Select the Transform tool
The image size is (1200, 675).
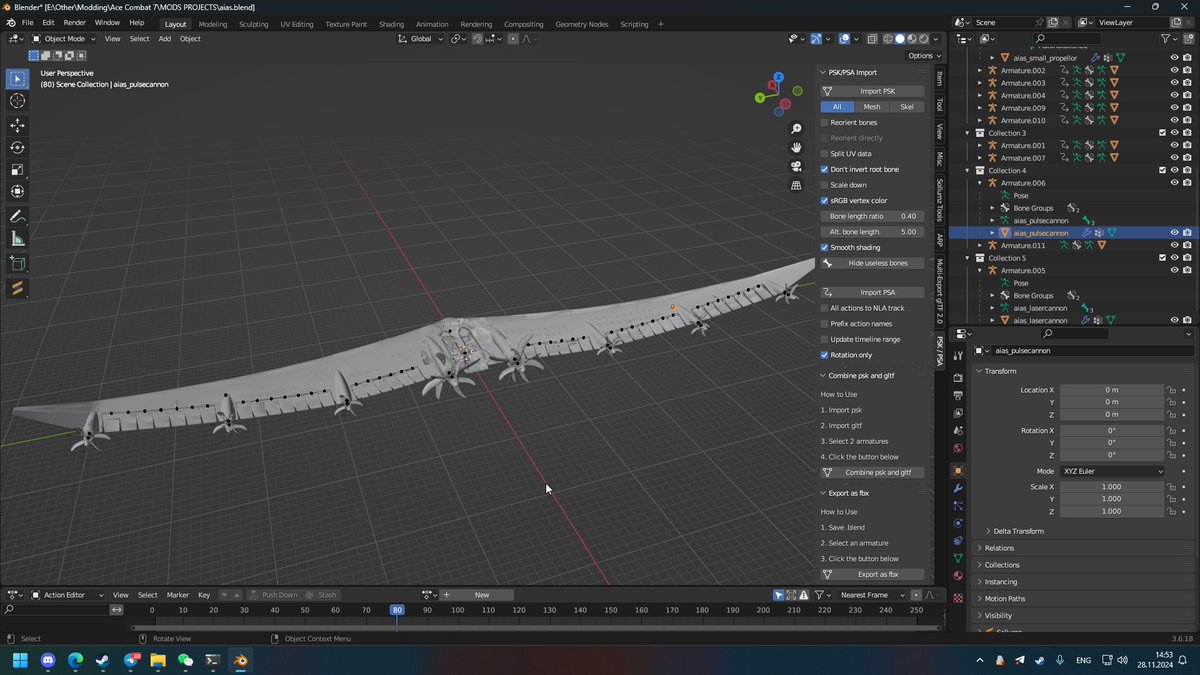[18, 191]
